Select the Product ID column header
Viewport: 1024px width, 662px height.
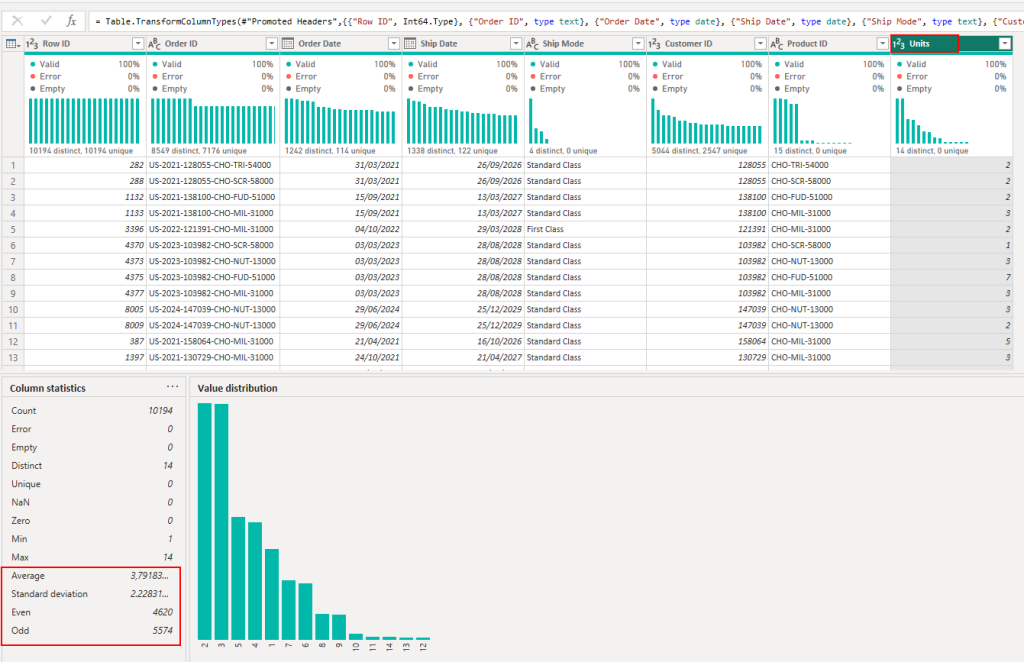829,44
